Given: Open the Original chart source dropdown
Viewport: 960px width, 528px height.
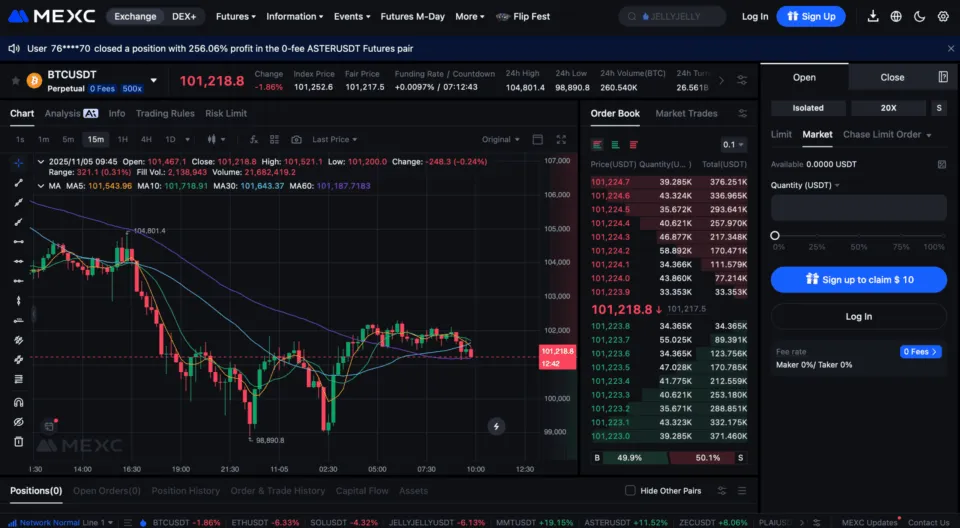Looking at the screenshot, I should pos(500,140).
